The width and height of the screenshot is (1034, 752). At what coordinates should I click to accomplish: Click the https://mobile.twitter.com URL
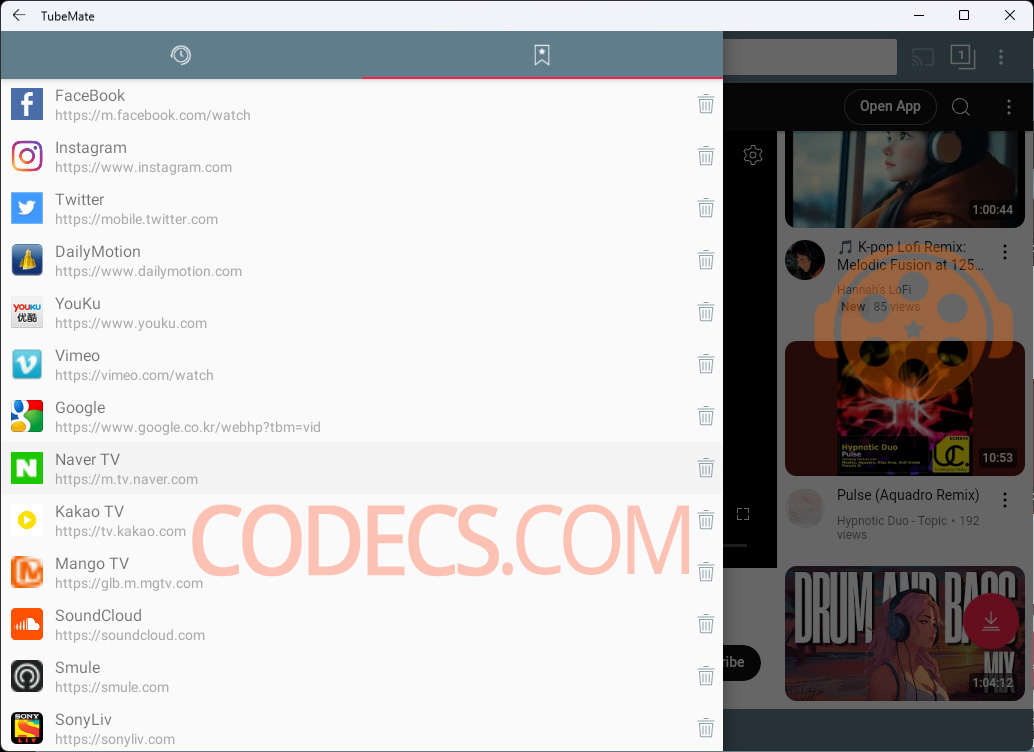point(137,220)
